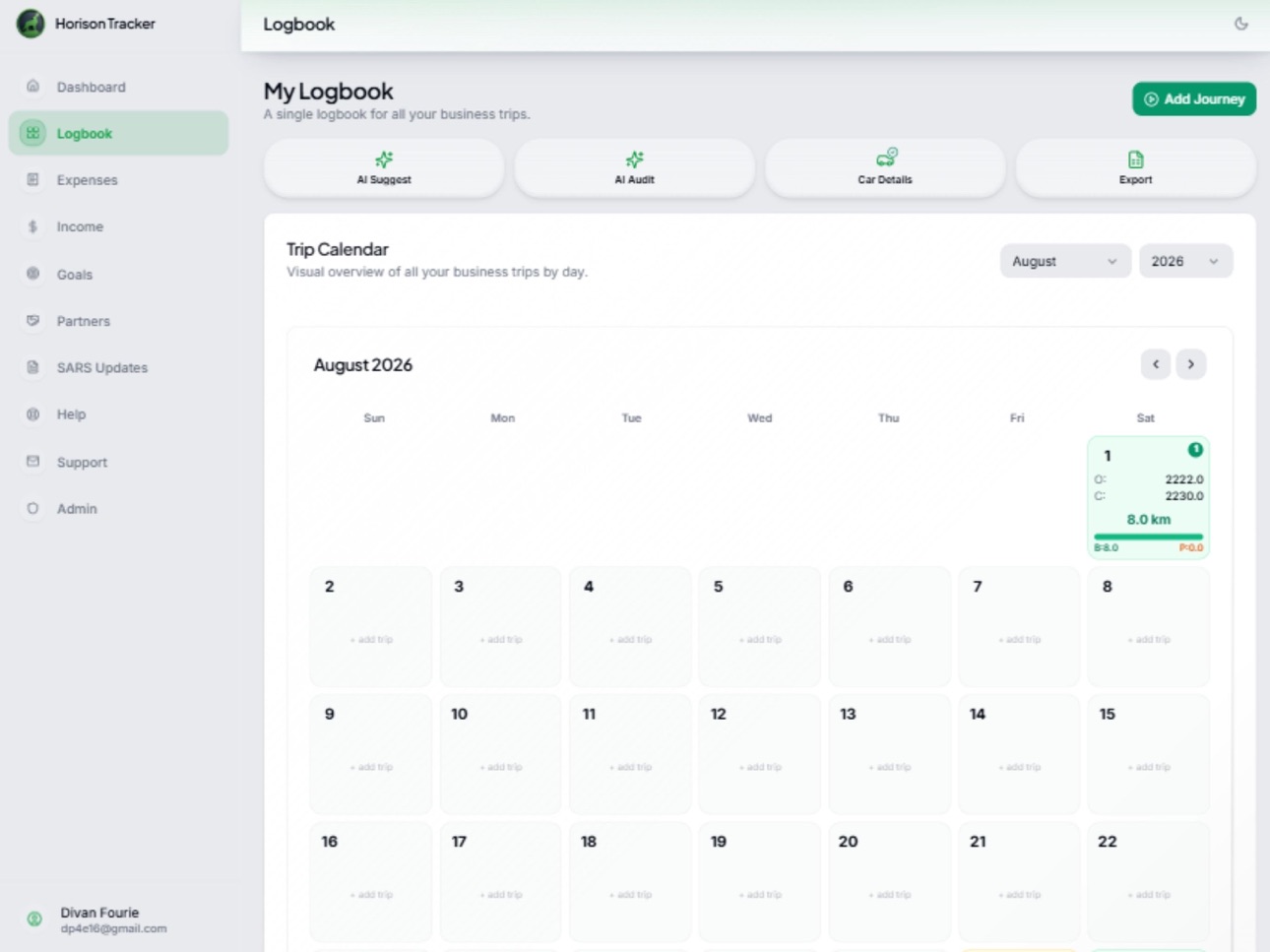Click add trip on August 20
This screenshot has height=952, width=1270.
click(x=890, y=895)
